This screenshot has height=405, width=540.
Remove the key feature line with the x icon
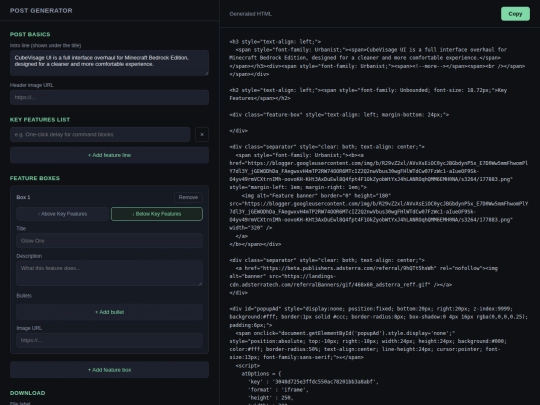click(x=202, y=134)
